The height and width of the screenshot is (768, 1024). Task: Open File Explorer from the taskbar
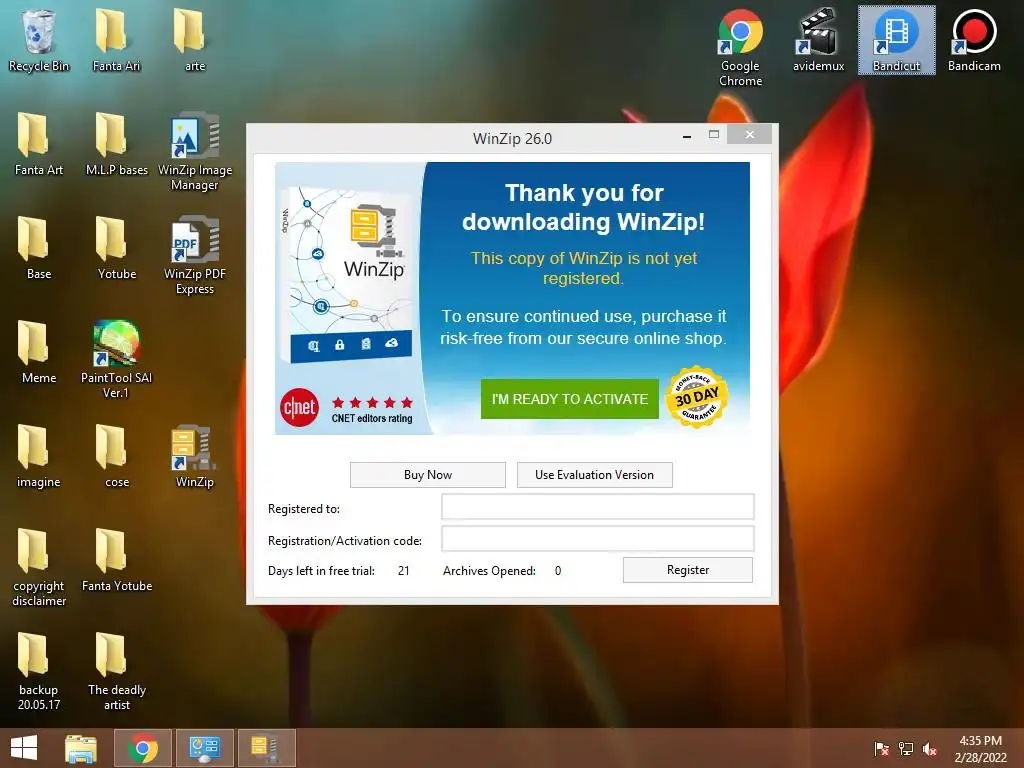81,748
